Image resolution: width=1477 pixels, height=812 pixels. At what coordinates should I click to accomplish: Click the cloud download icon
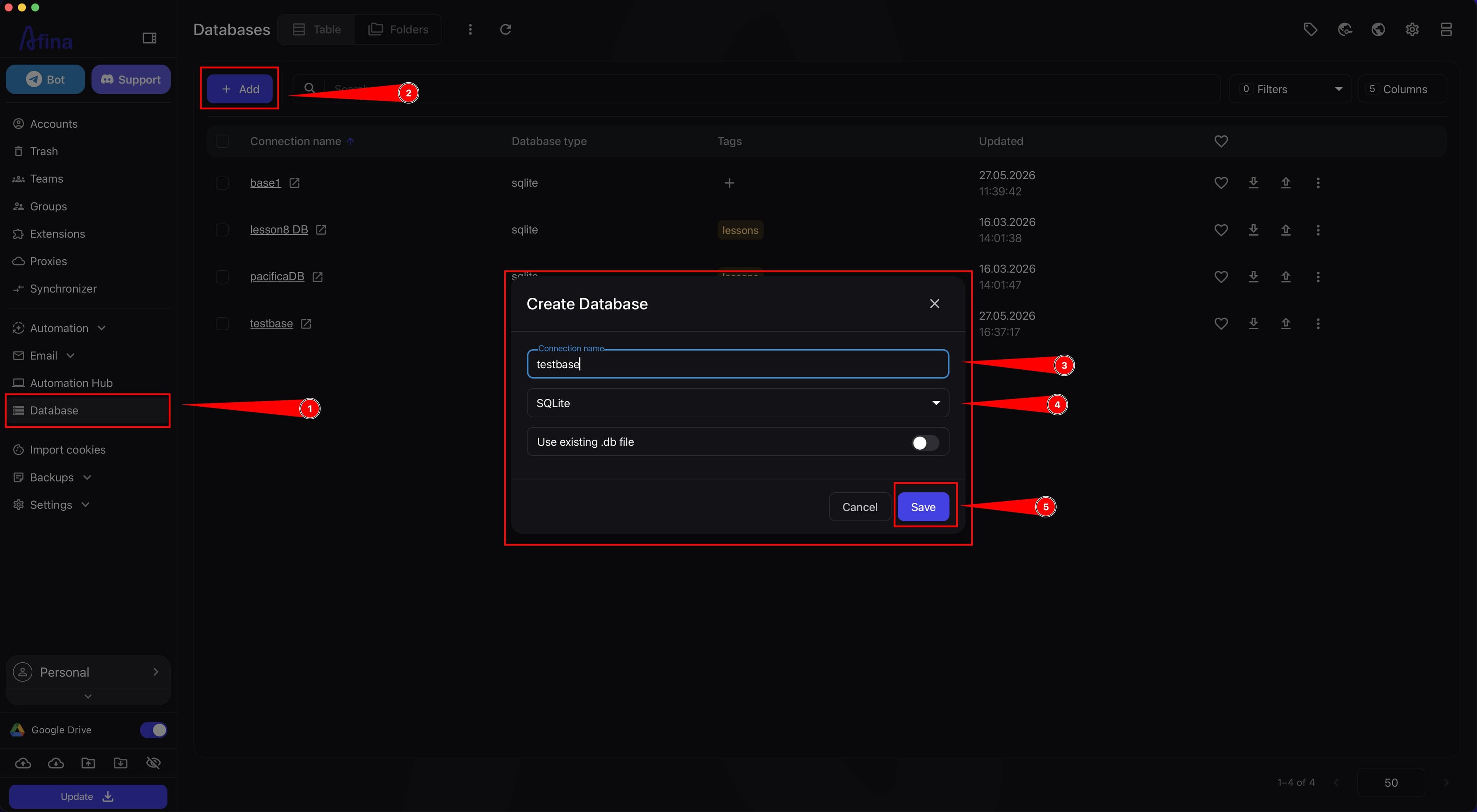[56, 763]
